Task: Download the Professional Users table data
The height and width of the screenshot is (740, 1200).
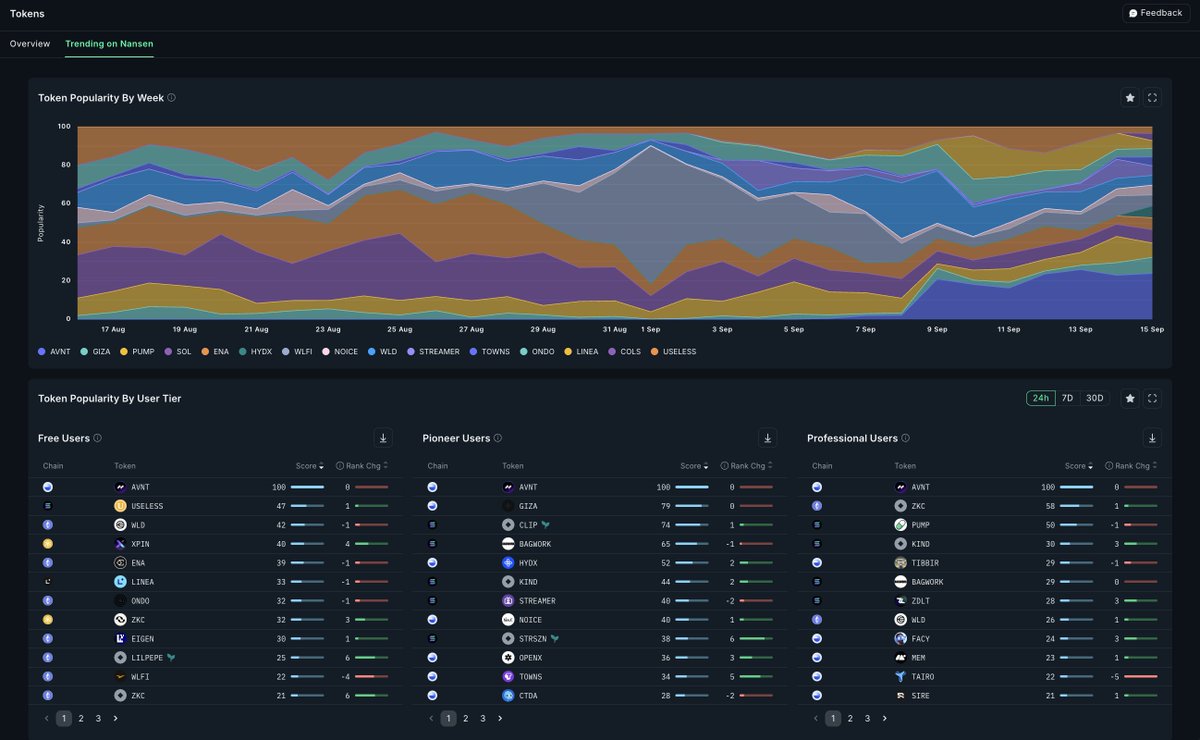Action: coord(1152,437)
